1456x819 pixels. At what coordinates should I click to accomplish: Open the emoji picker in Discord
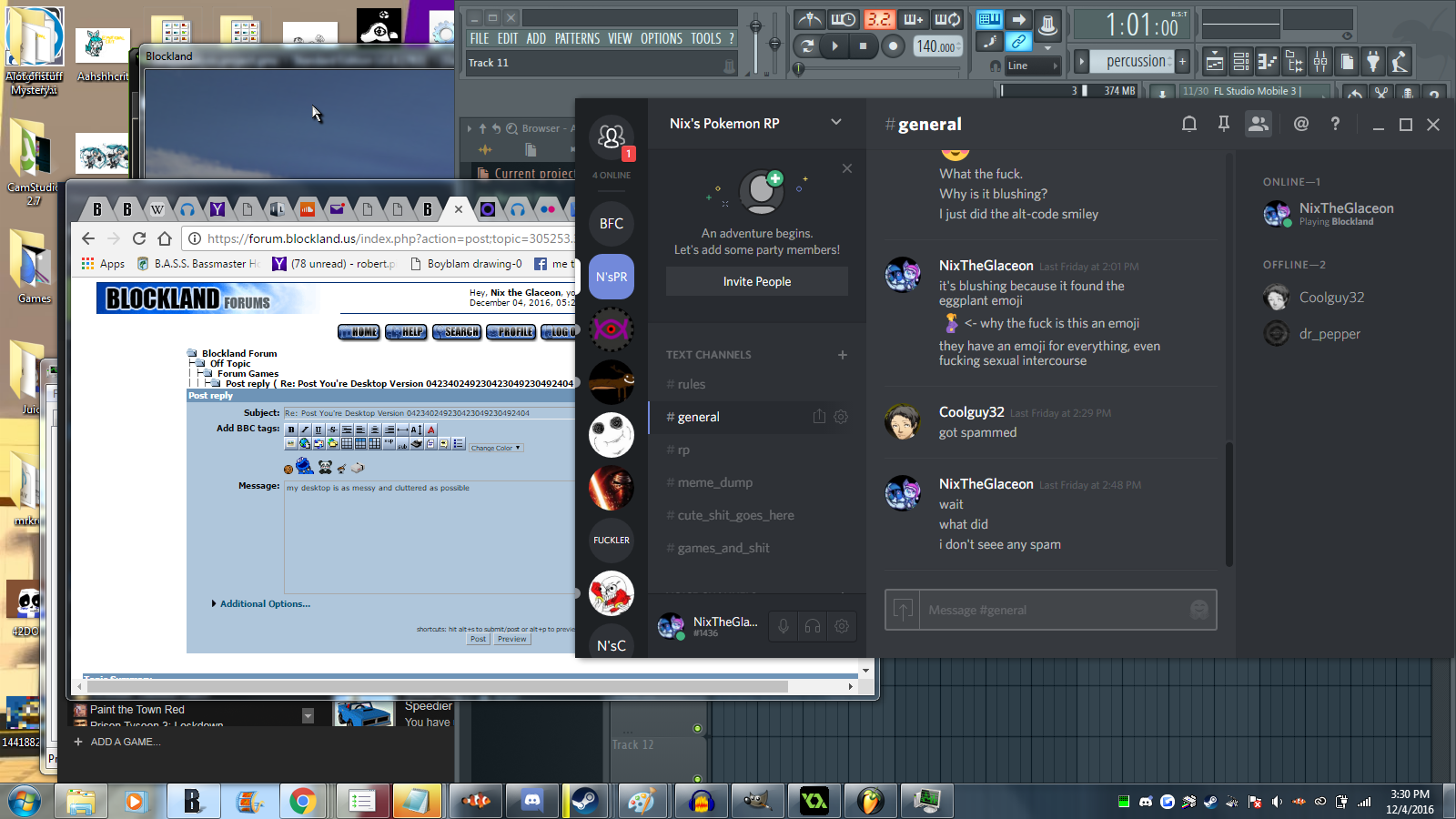click(x=1199, y=610)
